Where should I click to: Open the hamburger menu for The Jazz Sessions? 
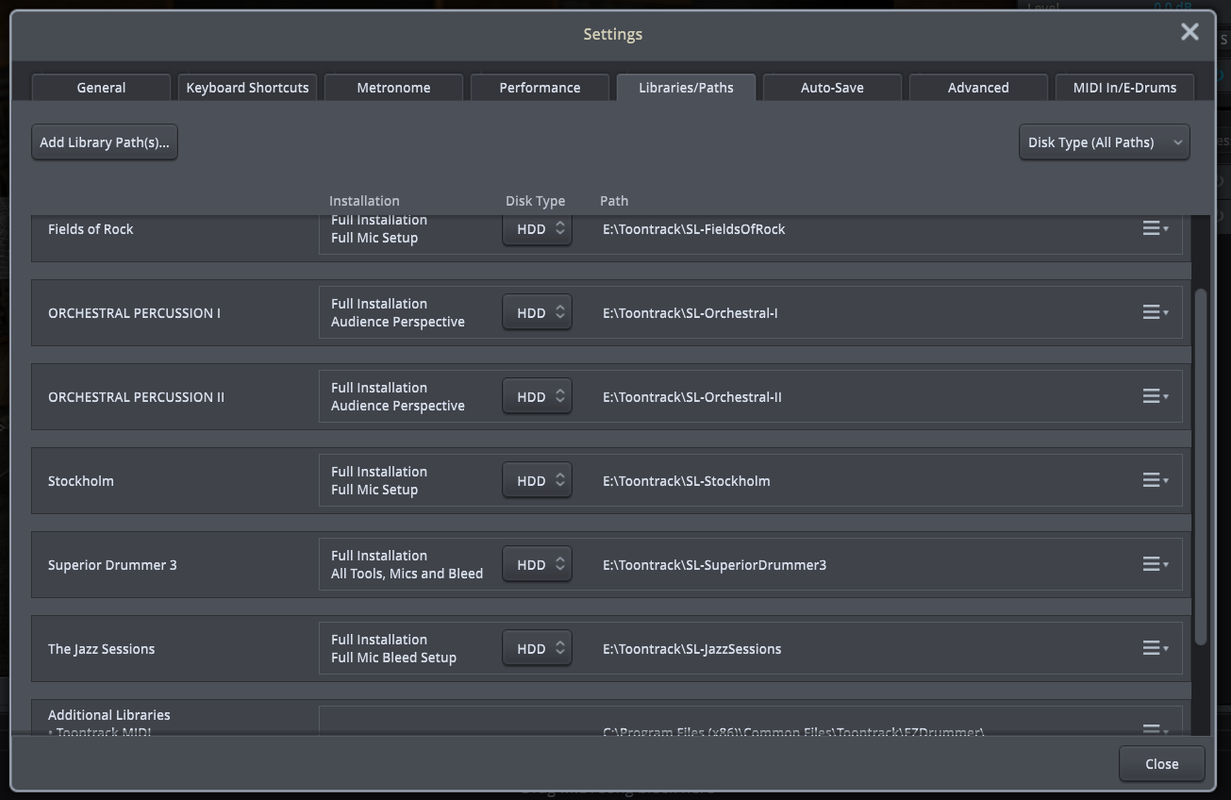1155,649
